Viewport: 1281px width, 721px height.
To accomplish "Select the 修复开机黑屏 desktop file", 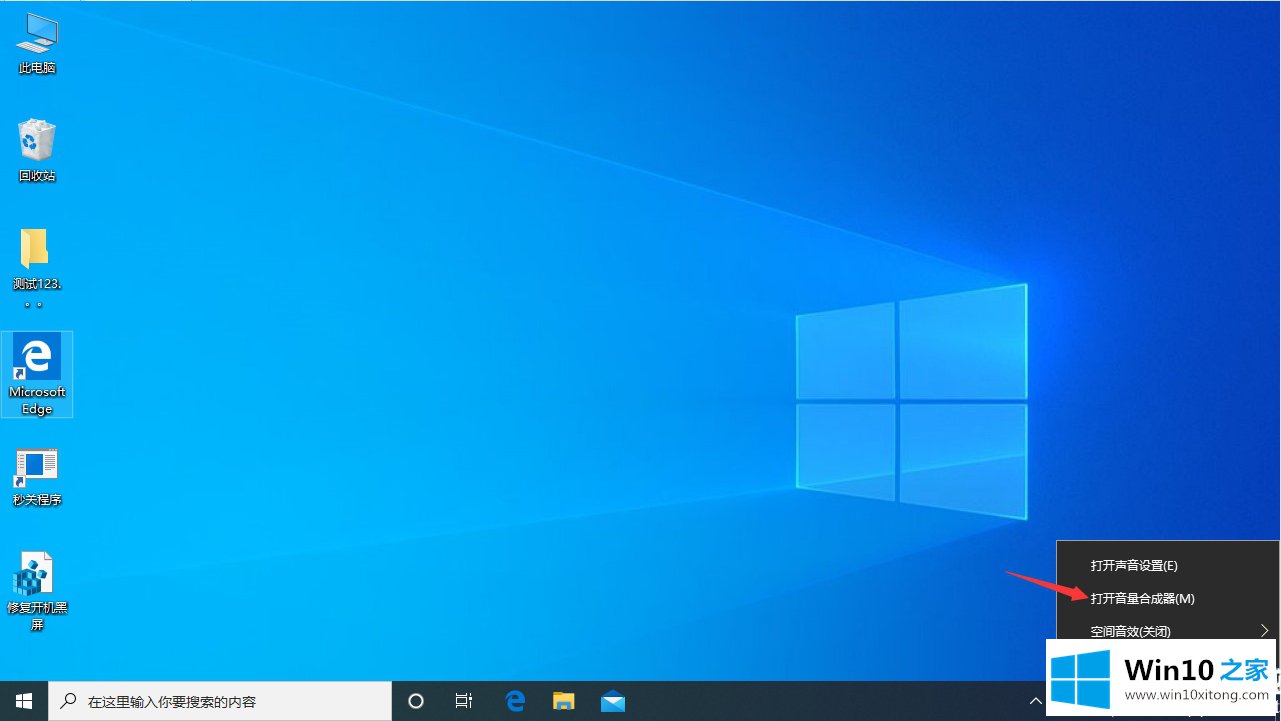I will point(36,588).
